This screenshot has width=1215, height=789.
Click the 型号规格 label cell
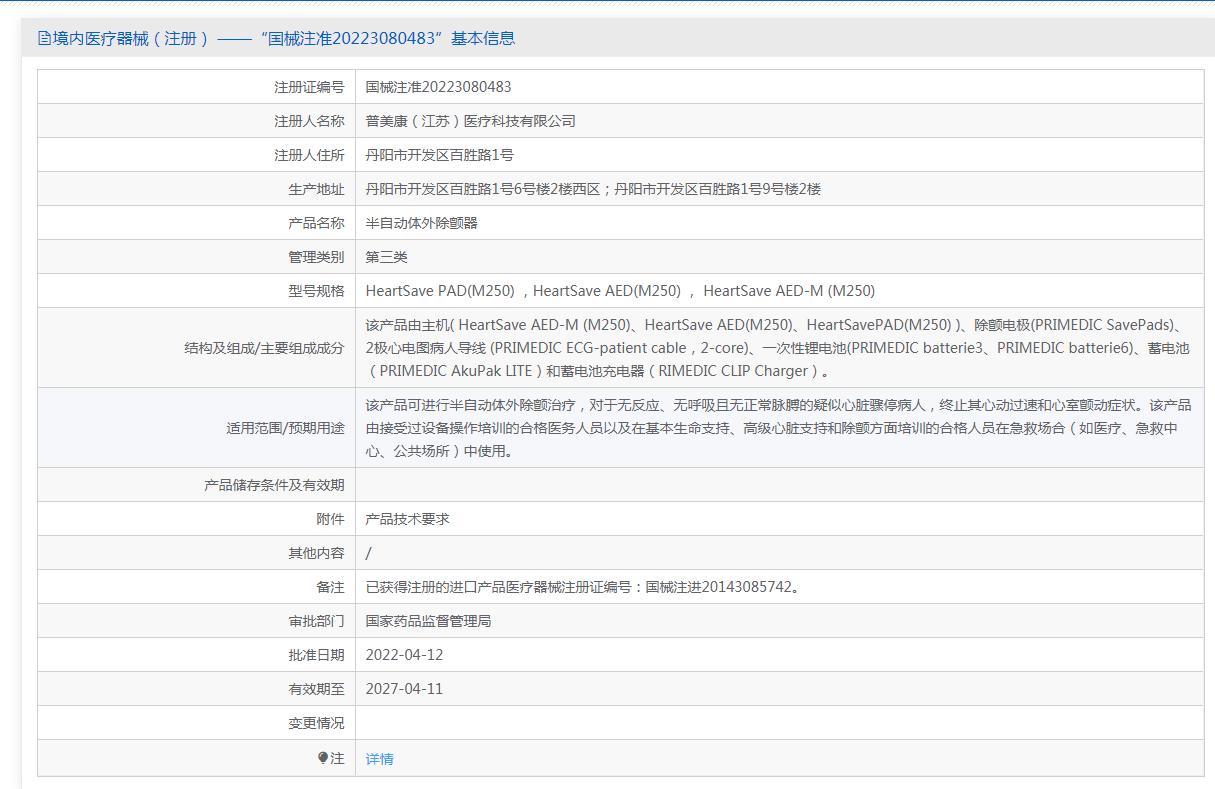pyautogui.click(x=196, y=291)
